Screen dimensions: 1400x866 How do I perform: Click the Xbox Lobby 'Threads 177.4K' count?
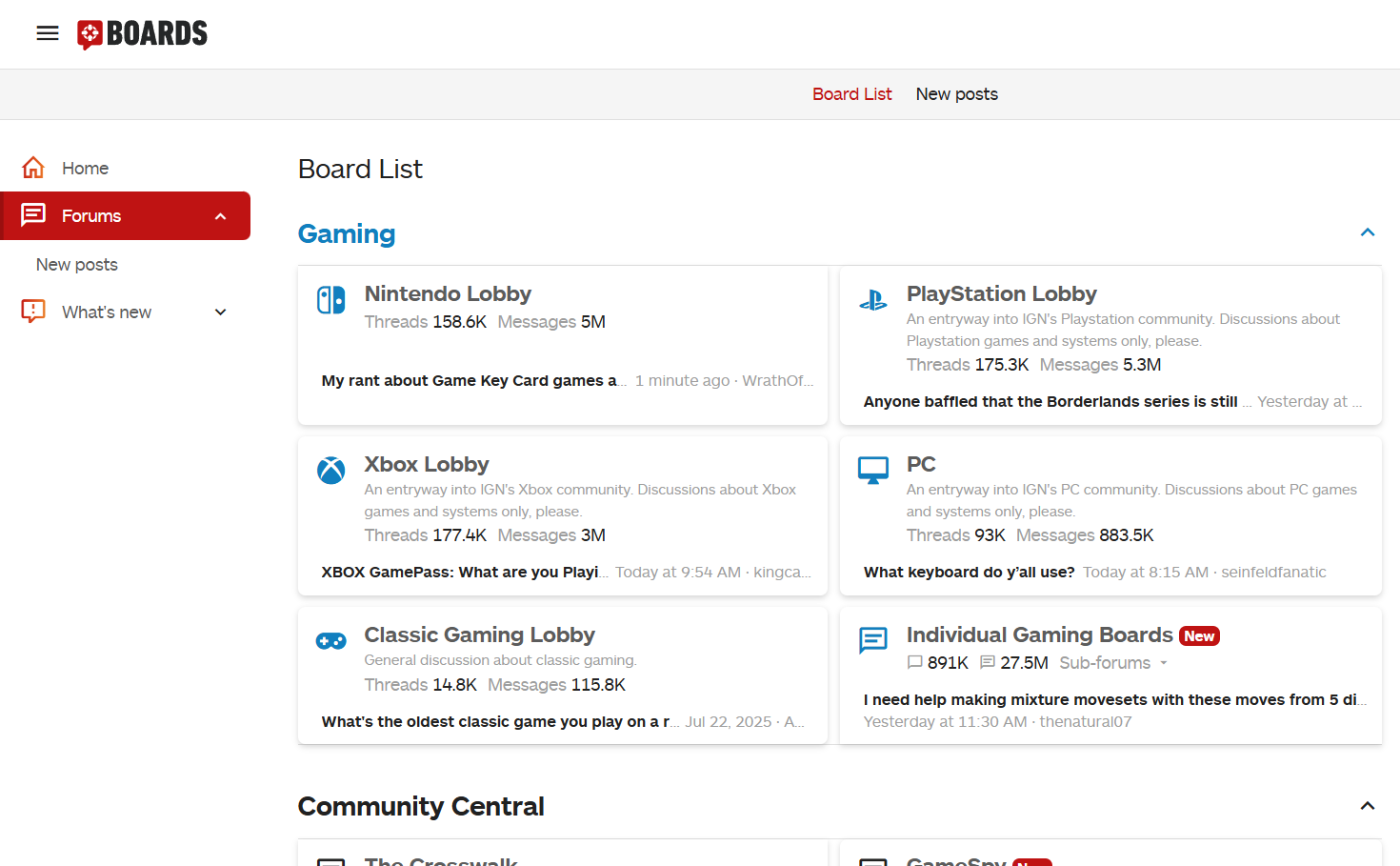point(426,535)
